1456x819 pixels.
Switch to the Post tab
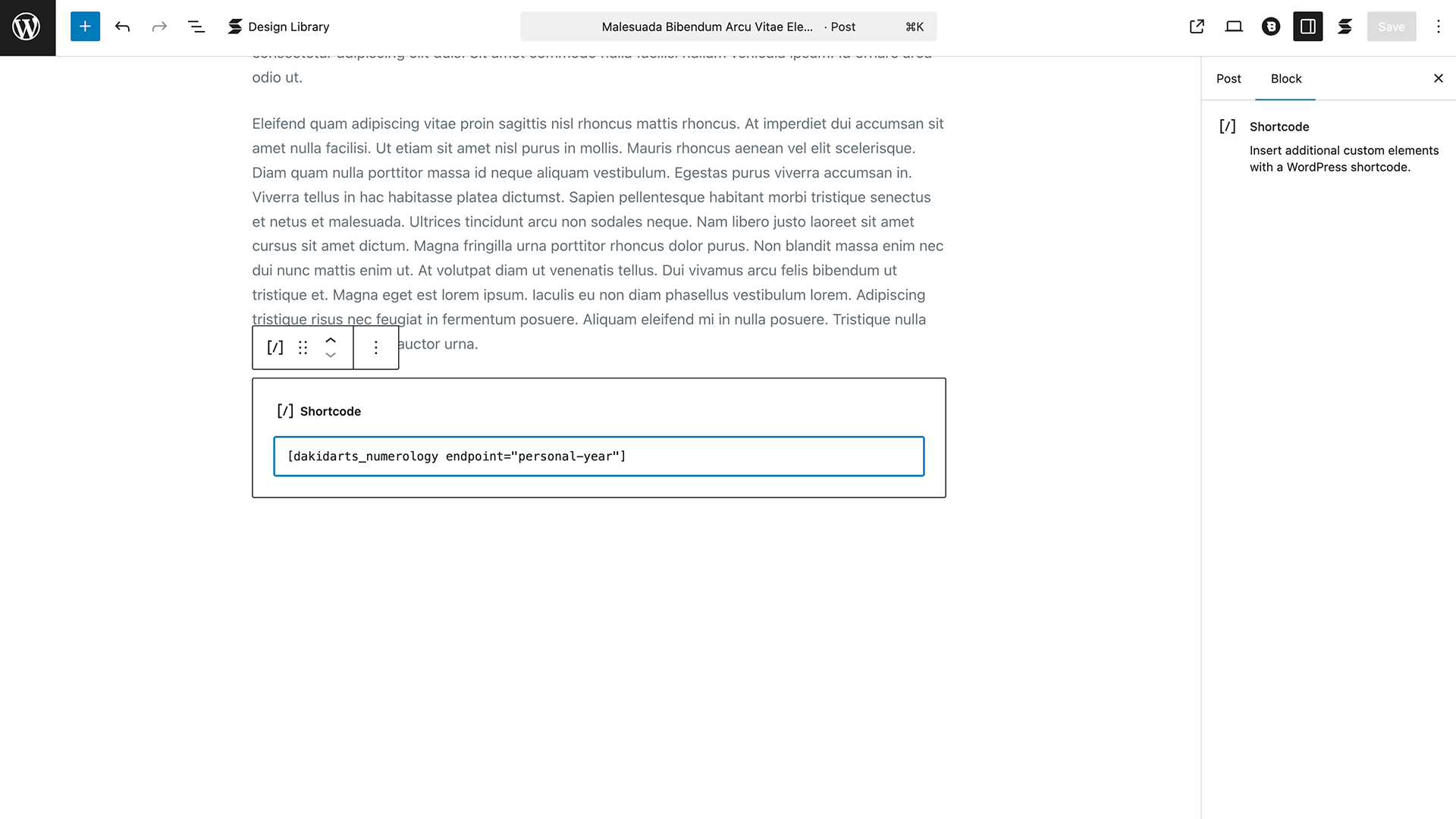(1228, 79)
